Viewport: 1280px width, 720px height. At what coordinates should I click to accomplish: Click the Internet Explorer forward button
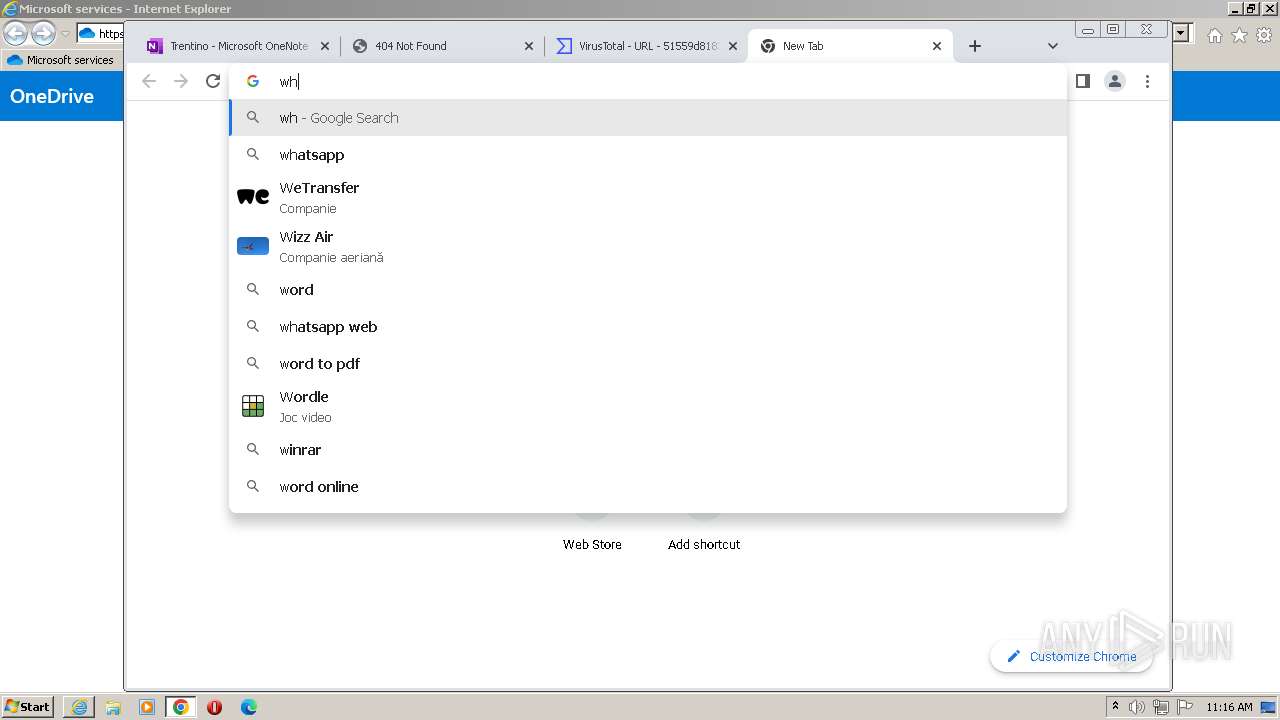click(43, 33)
